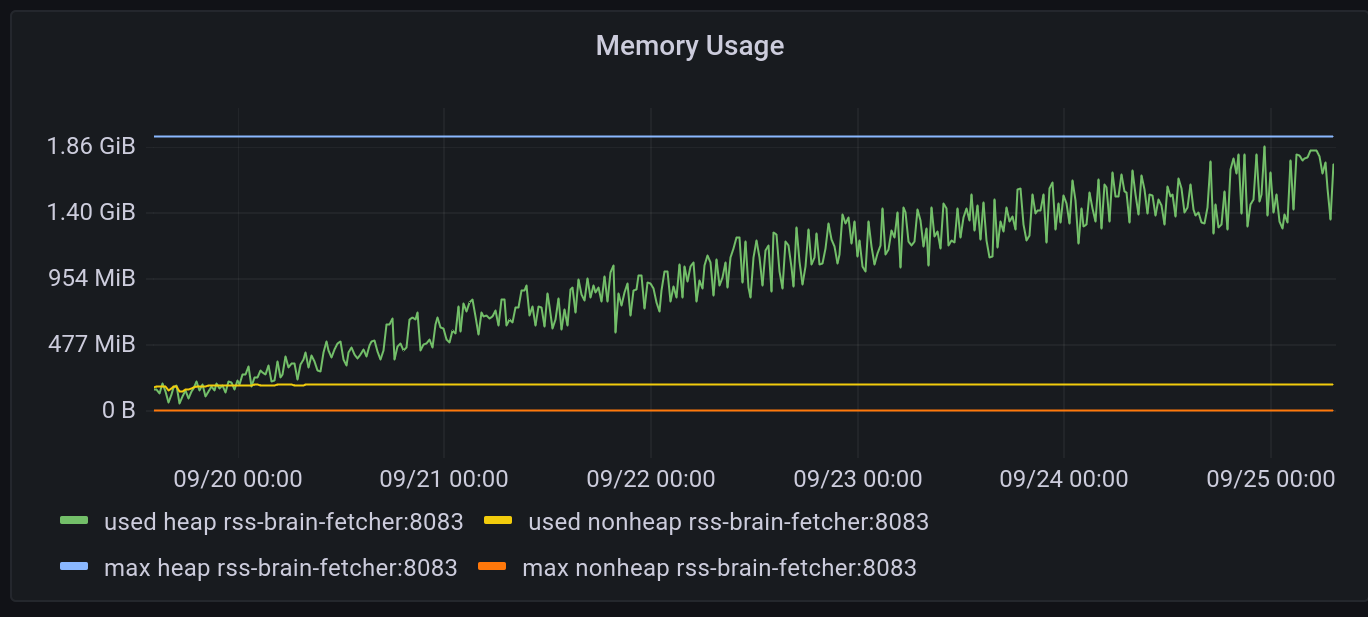Click the 09/23 00:00 time axis label
This screenshot has height=617, width=1368.
pyautogui.click(x=858, y=479)
